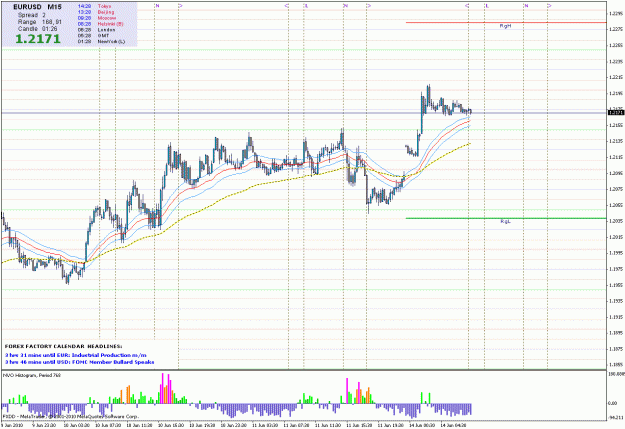
Task: Click the 14 Jun 04:00 time label
Action: 454,425
